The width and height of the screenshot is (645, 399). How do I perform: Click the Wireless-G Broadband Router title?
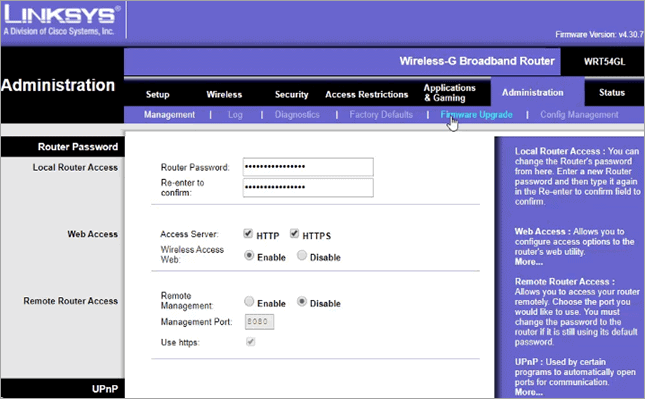(477, 61)
